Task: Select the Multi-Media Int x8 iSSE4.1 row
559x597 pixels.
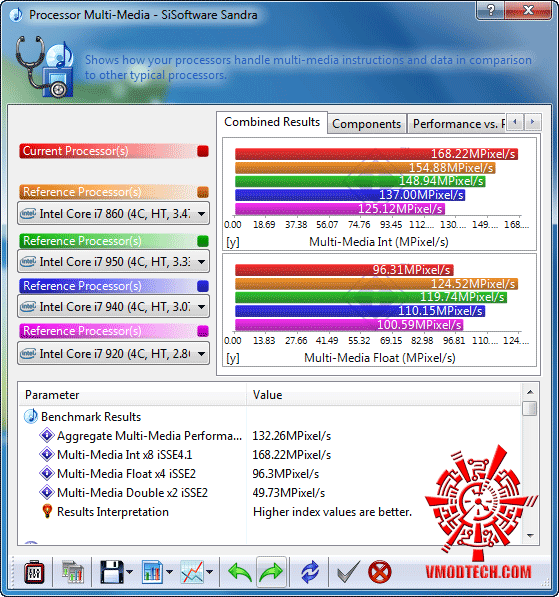Action: (270, 455)
